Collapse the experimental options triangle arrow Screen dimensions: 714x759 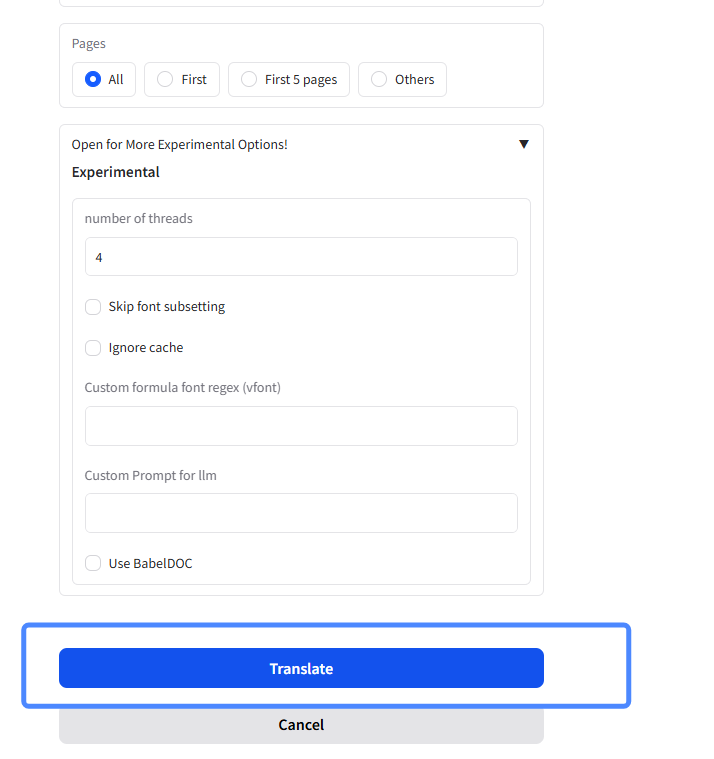pos(523,144)
